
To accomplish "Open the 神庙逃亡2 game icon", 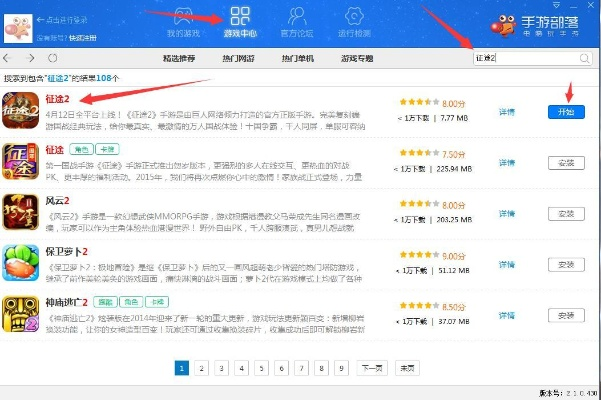I will tap(21, 314).
